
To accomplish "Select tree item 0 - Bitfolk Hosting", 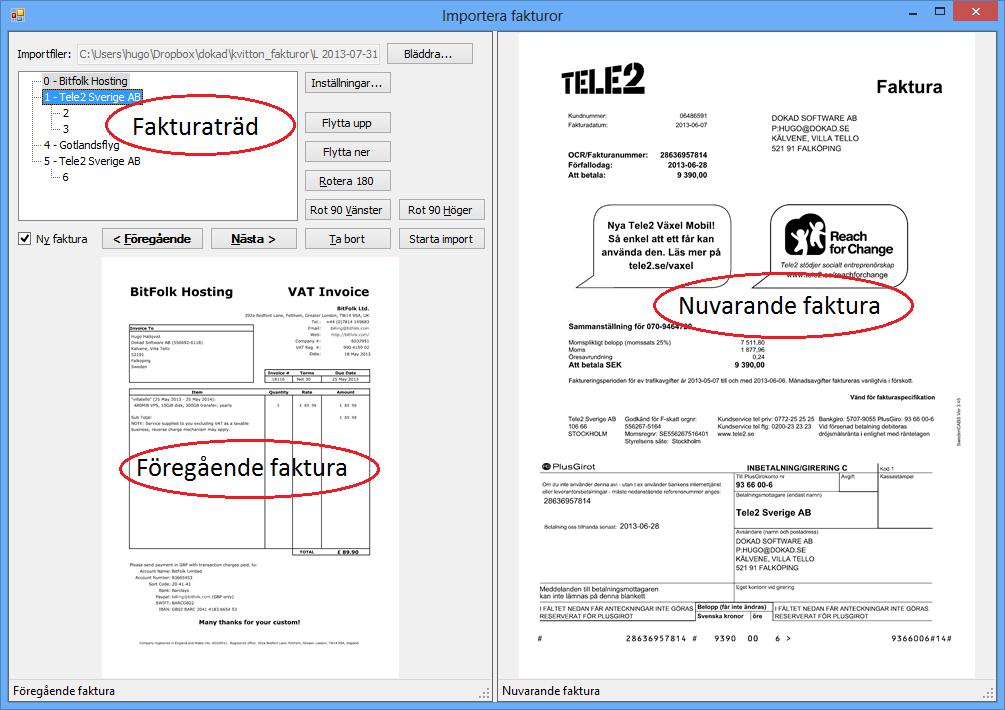I will point(85,81).
